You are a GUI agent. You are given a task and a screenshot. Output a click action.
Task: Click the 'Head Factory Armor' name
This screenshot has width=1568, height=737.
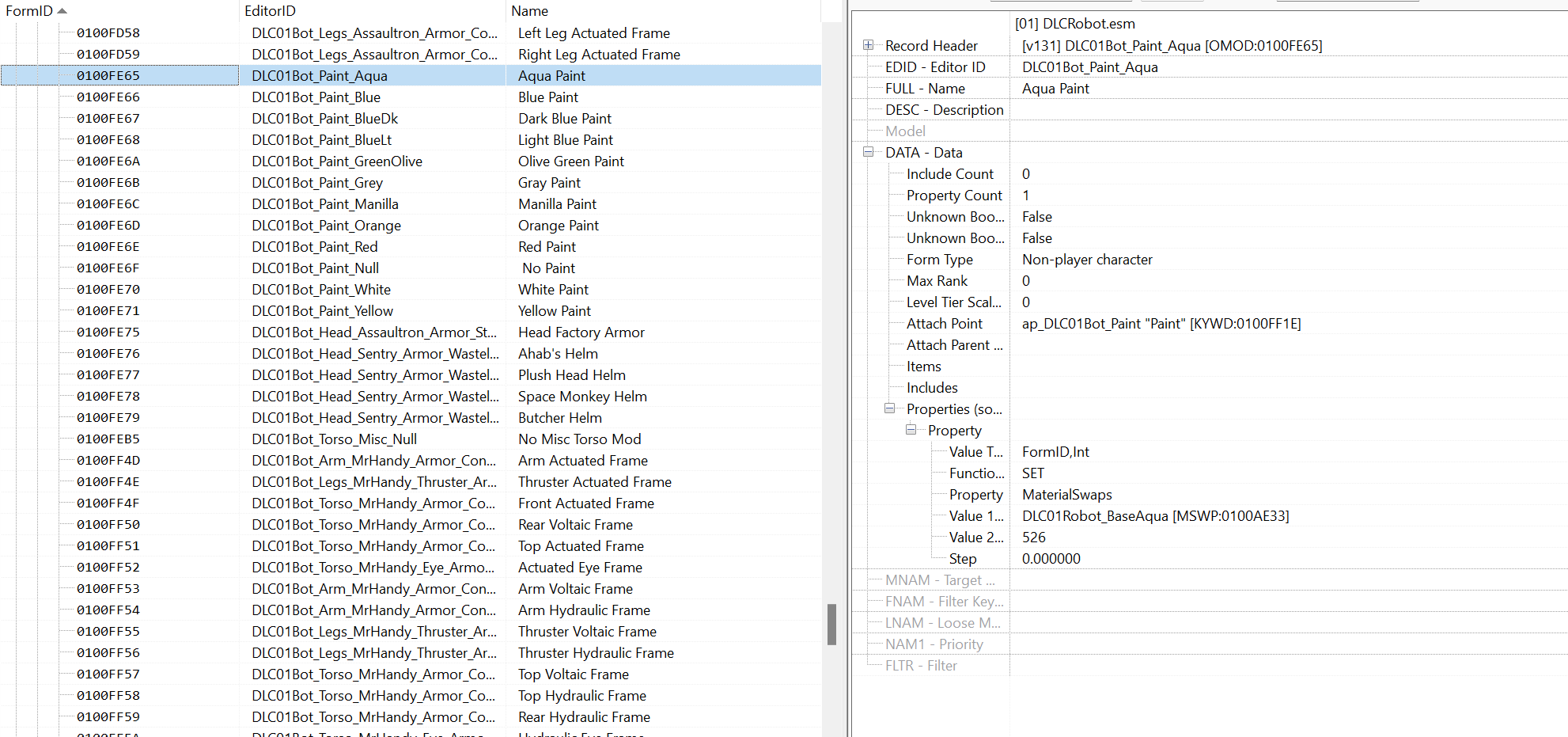click(x=581, y=332)
